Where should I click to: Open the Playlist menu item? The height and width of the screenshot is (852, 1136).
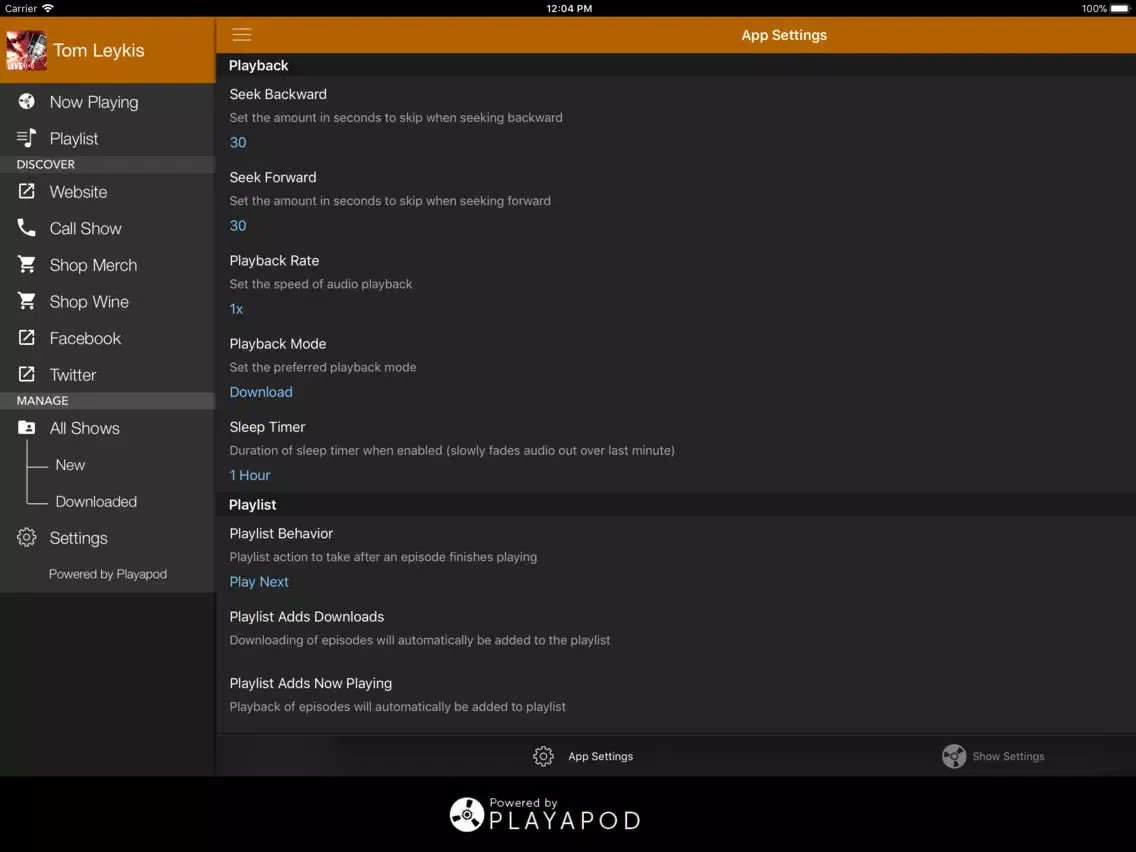[x=107, y=138]
